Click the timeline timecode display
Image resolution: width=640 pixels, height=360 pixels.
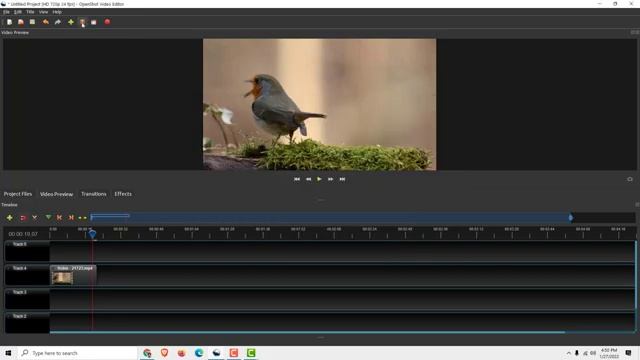[x=23, y=234]
